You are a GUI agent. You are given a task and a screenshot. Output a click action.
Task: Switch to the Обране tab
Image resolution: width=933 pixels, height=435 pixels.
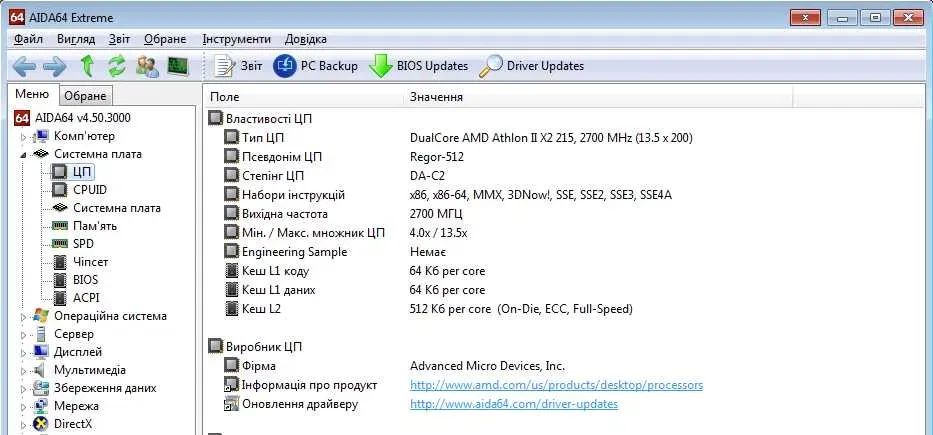pos(85,96)
